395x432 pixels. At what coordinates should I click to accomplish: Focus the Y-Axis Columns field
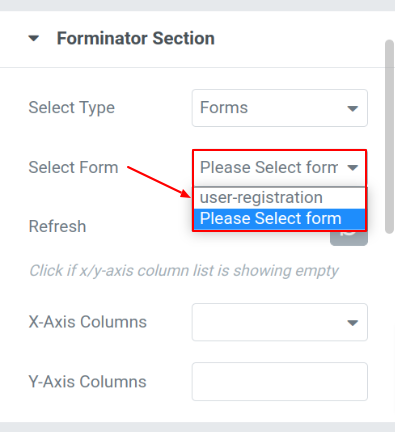tap(280, 382)
